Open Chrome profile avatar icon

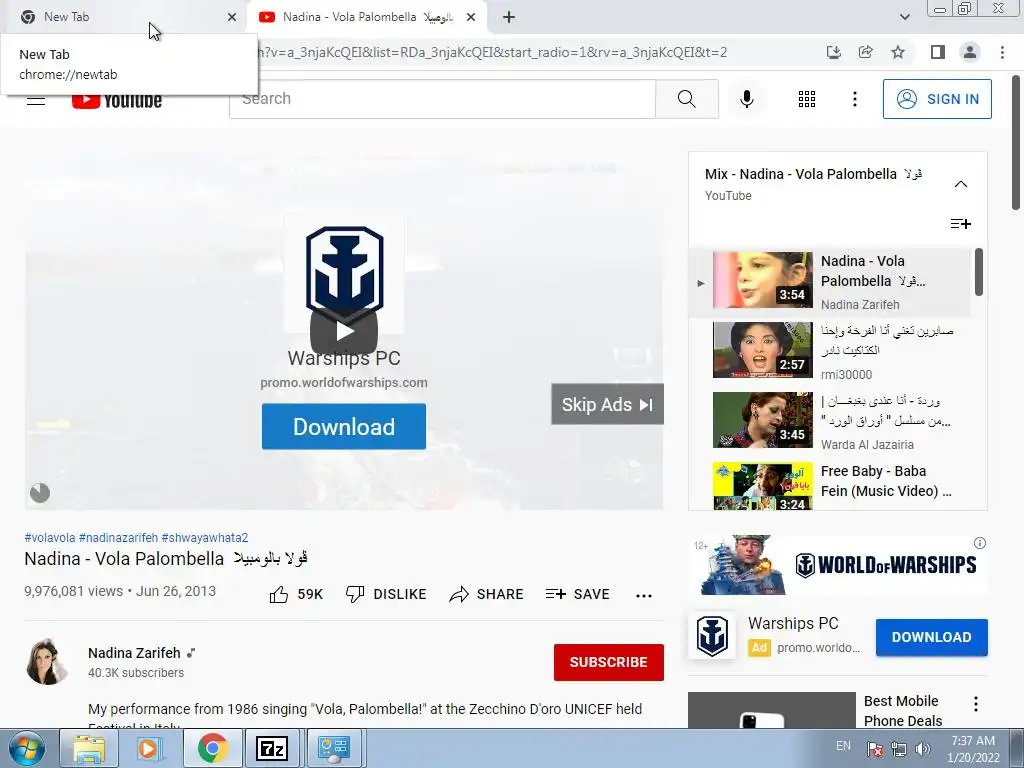[970, 52]
